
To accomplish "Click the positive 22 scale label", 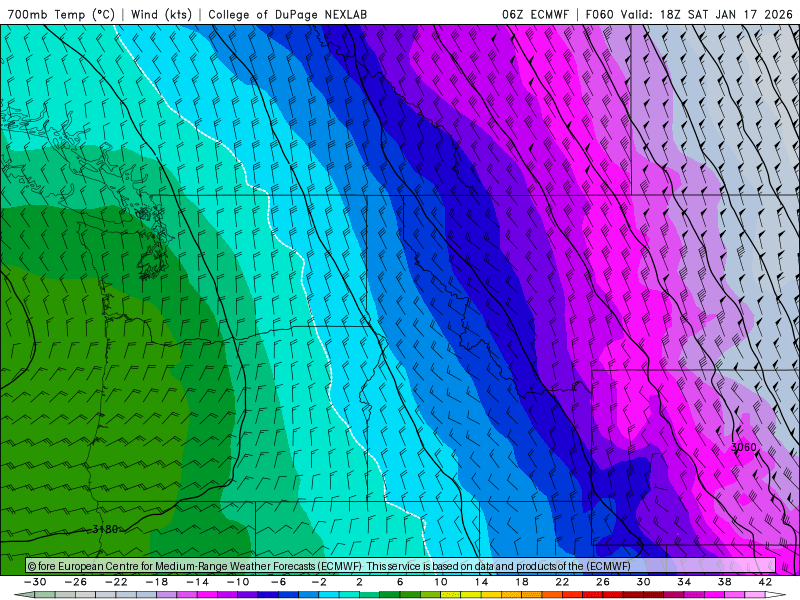I will tap(562, 582).
